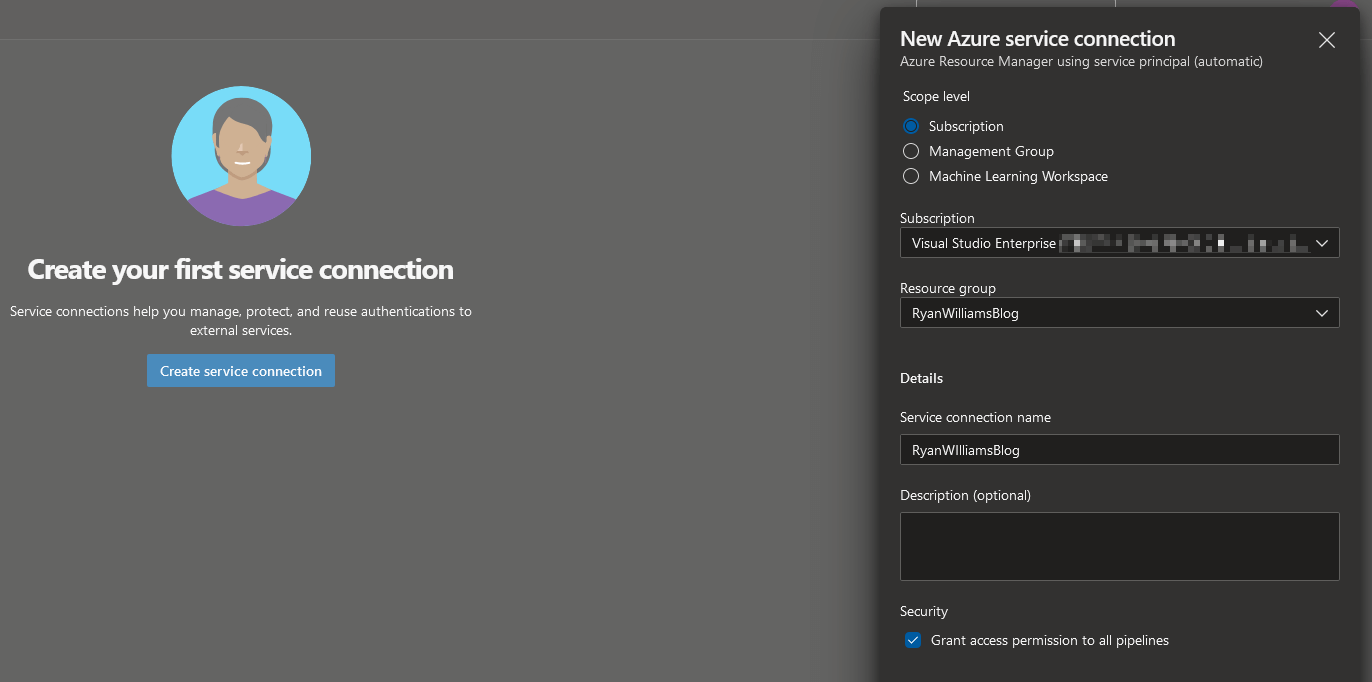
Task: Expand the RyanWilliamsBlog resource group dropdown
Action: [x=1119, y=312]
